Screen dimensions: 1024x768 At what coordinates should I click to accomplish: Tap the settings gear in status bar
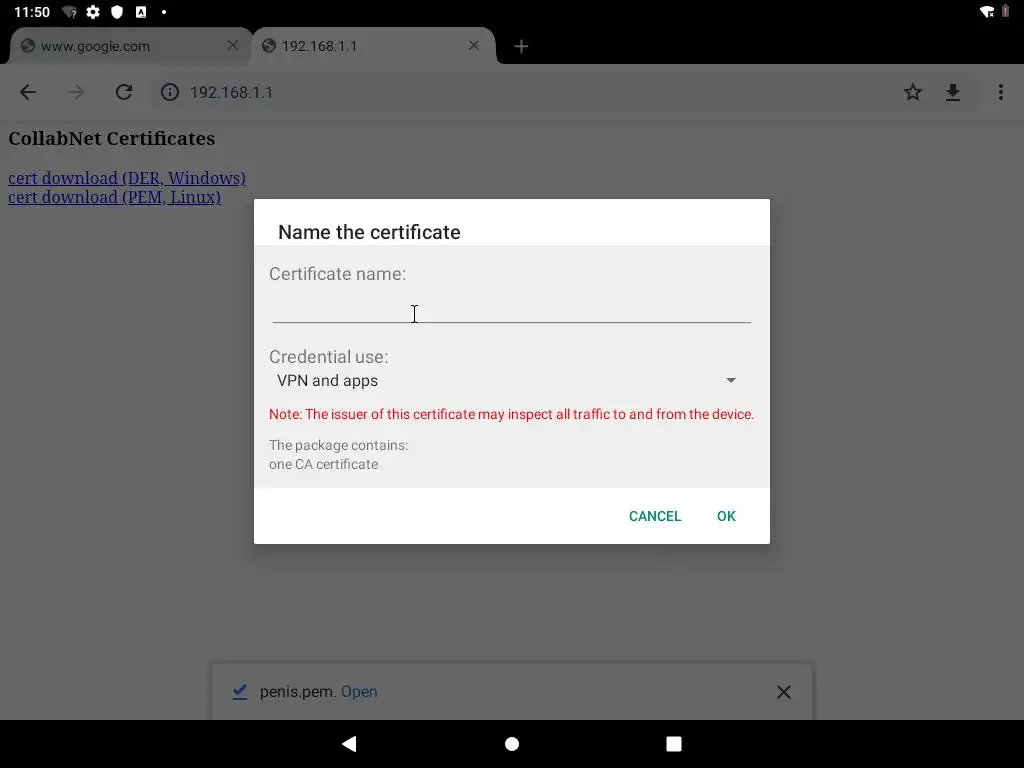coord(93,12)
